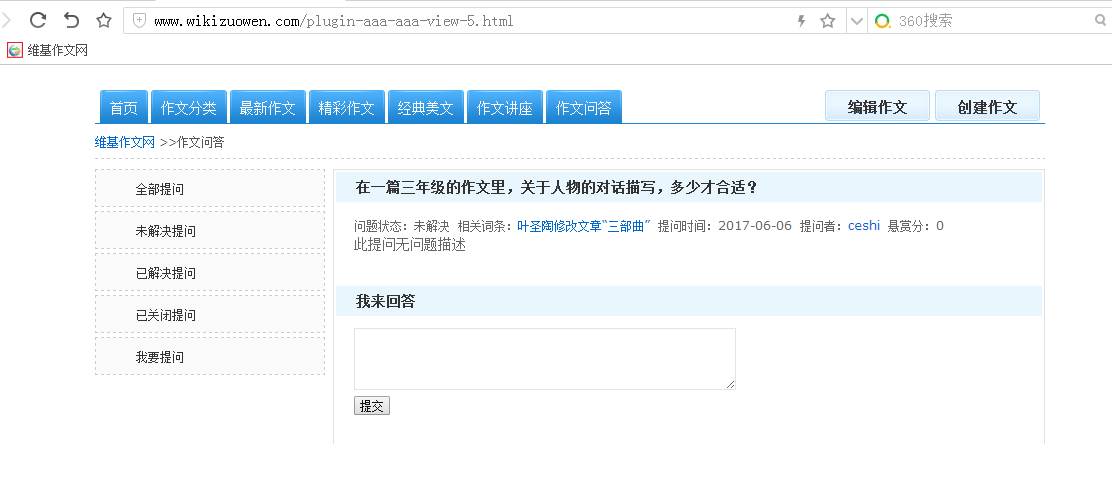Open the 经典美文 nav tab
This screenshot has width=1112, height=500.
coord(426,107)
